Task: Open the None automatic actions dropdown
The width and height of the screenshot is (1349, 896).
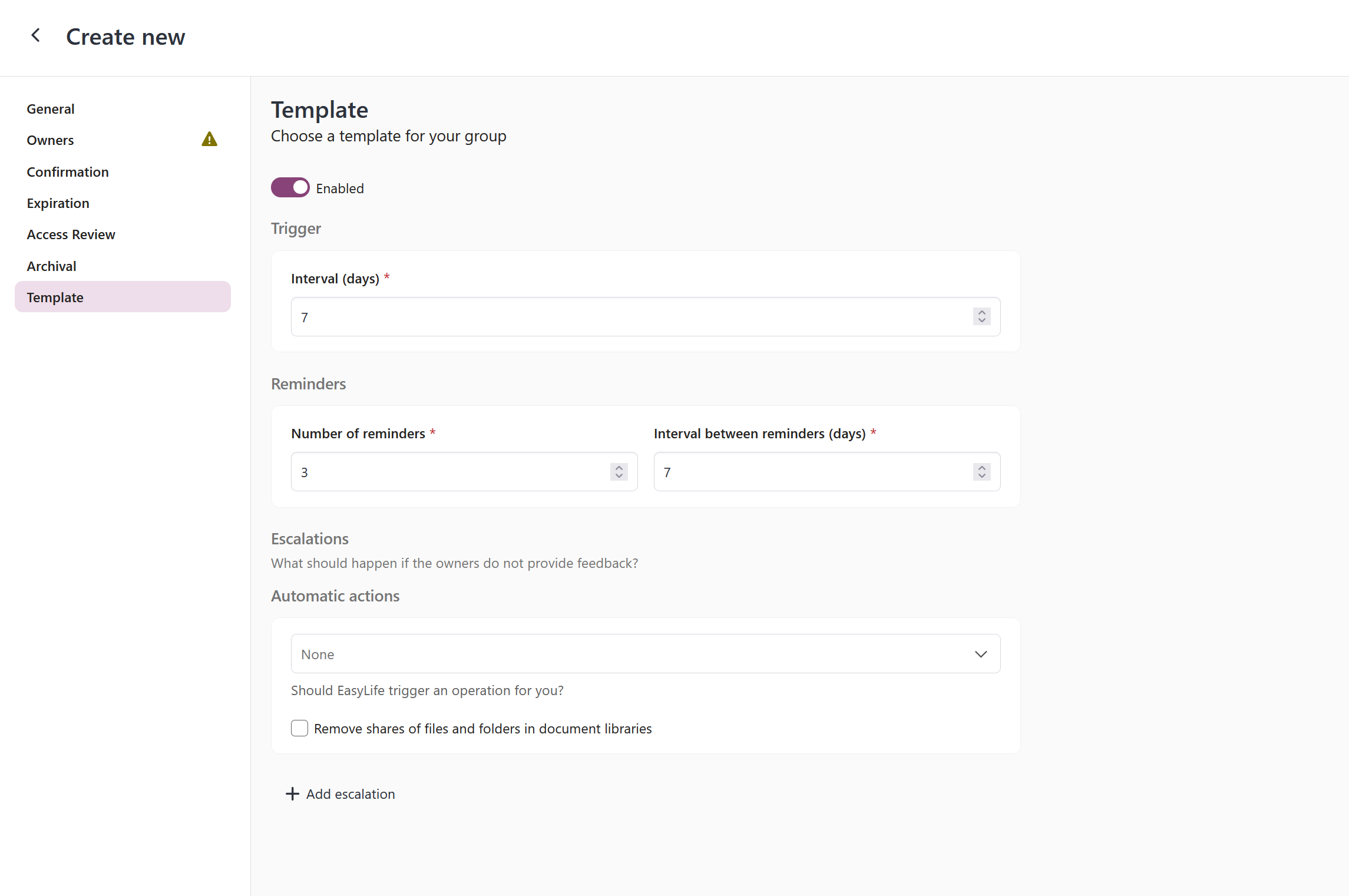Action: pos(645,653)
